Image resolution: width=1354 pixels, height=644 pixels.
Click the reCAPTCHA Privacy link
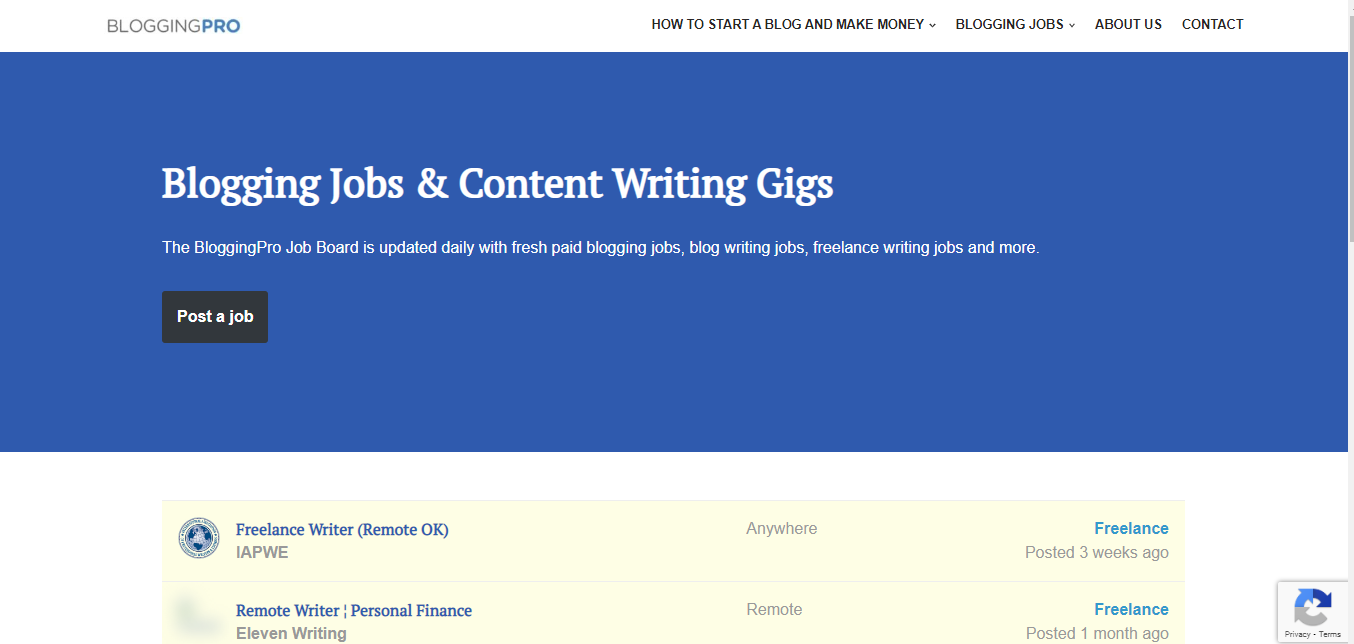click(x=1297, y=634)
